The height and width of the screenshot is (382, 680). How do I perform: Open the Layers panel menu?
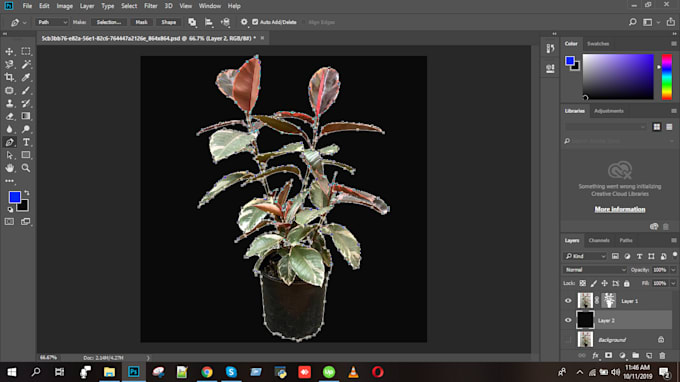673,240
